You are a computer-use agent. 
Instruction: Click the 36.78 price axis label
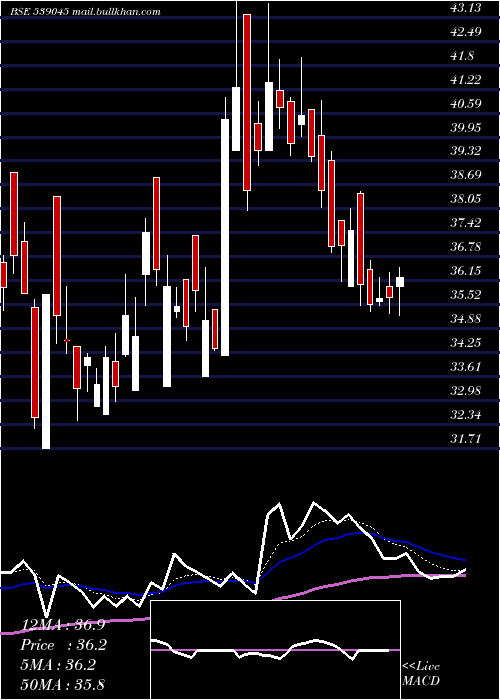(x=467, y=247)
